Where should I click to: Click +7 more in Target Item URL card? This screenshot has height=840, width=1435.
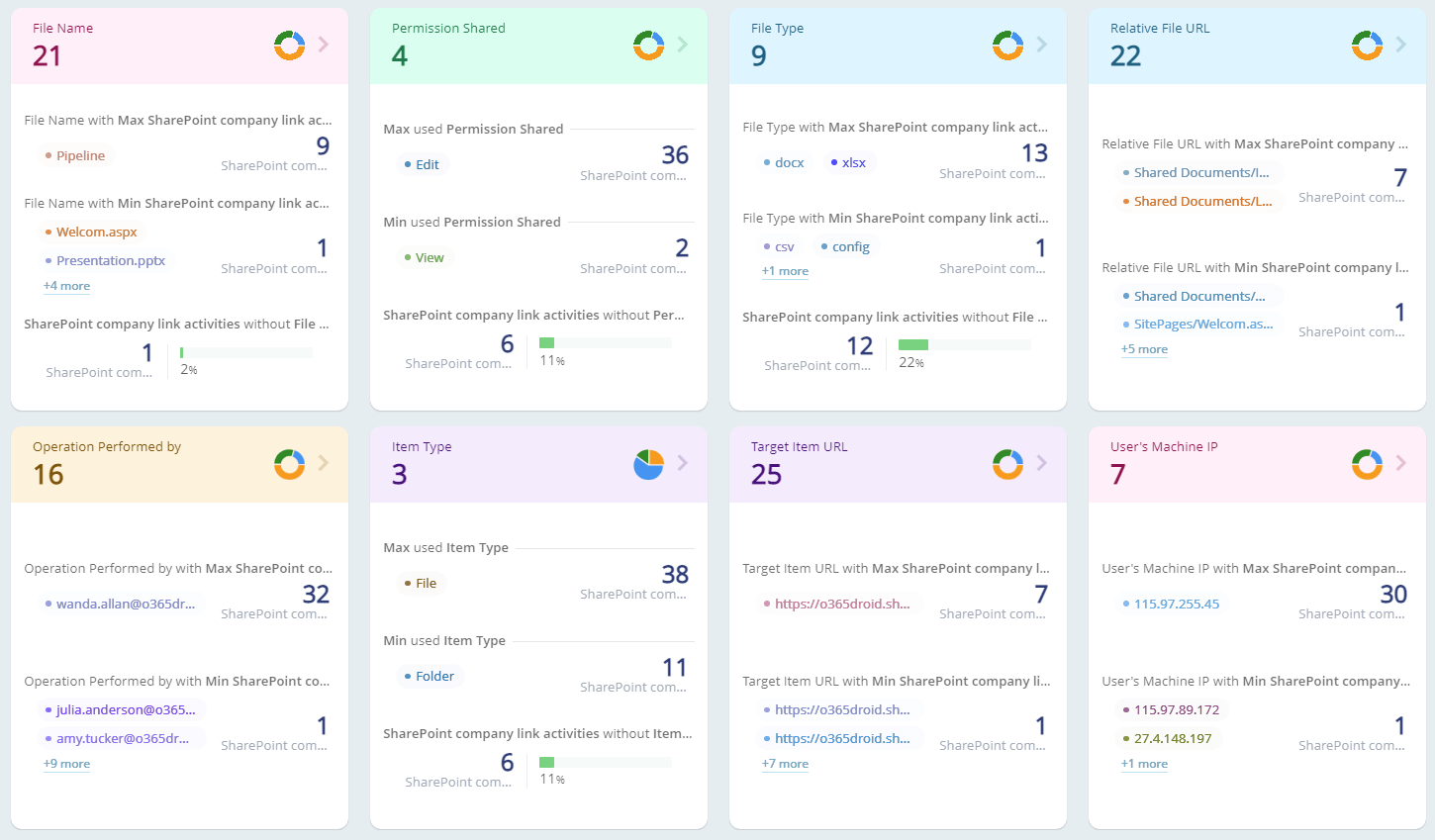[x=784, y=763]
